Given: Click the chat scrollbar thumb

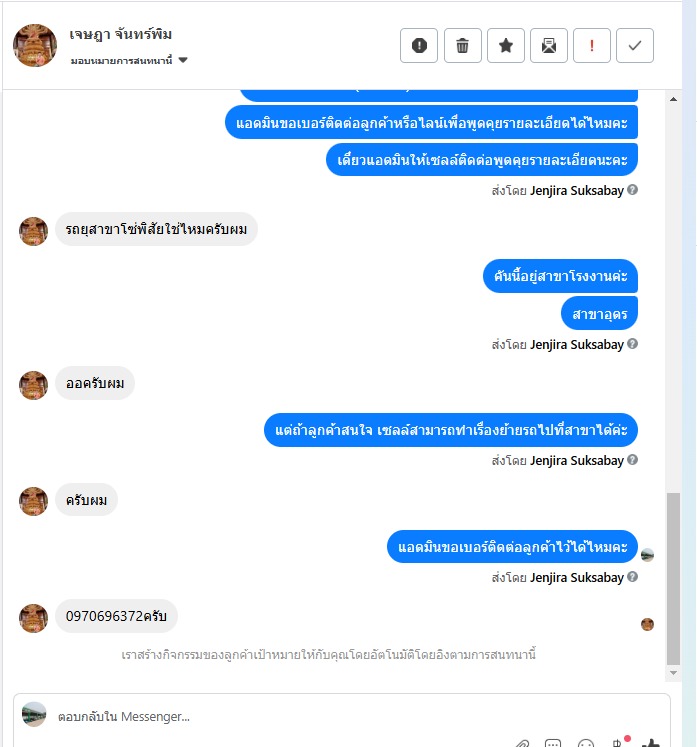Looking at the screenshot, I should coord(673,578).
